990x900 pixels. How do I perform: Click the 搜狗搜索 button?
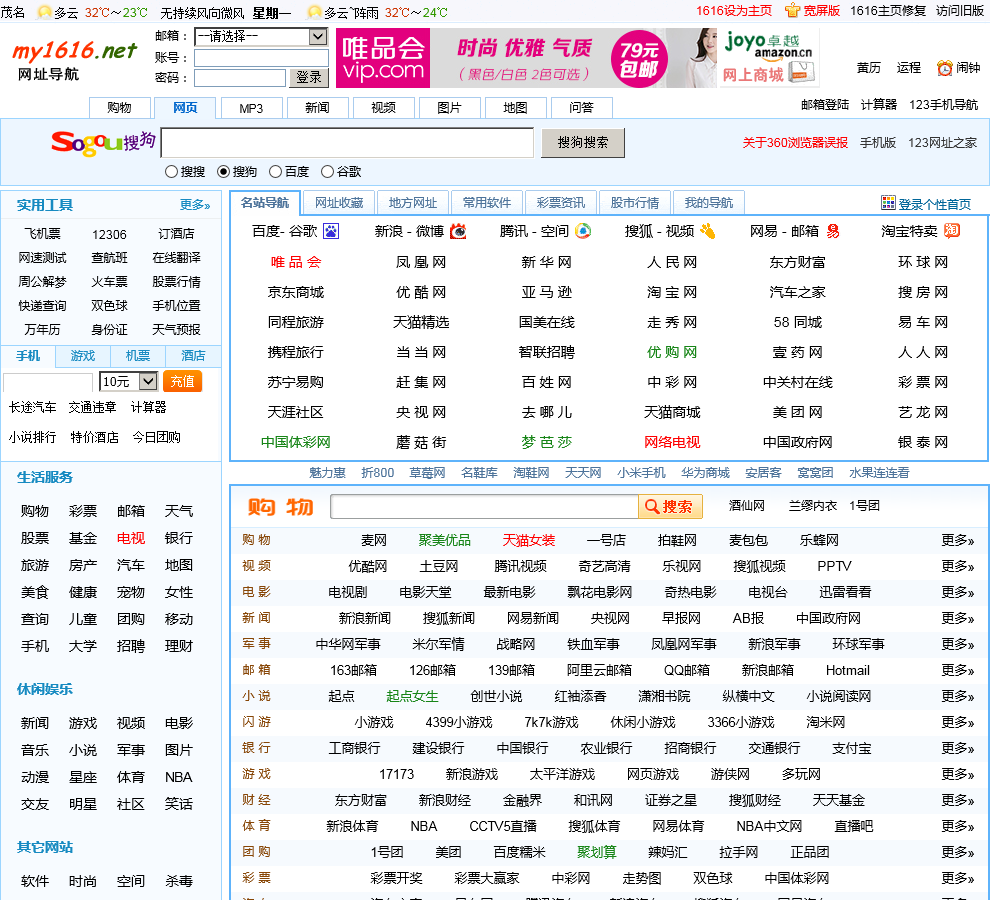pyautogui.click(x=583, y=143)
